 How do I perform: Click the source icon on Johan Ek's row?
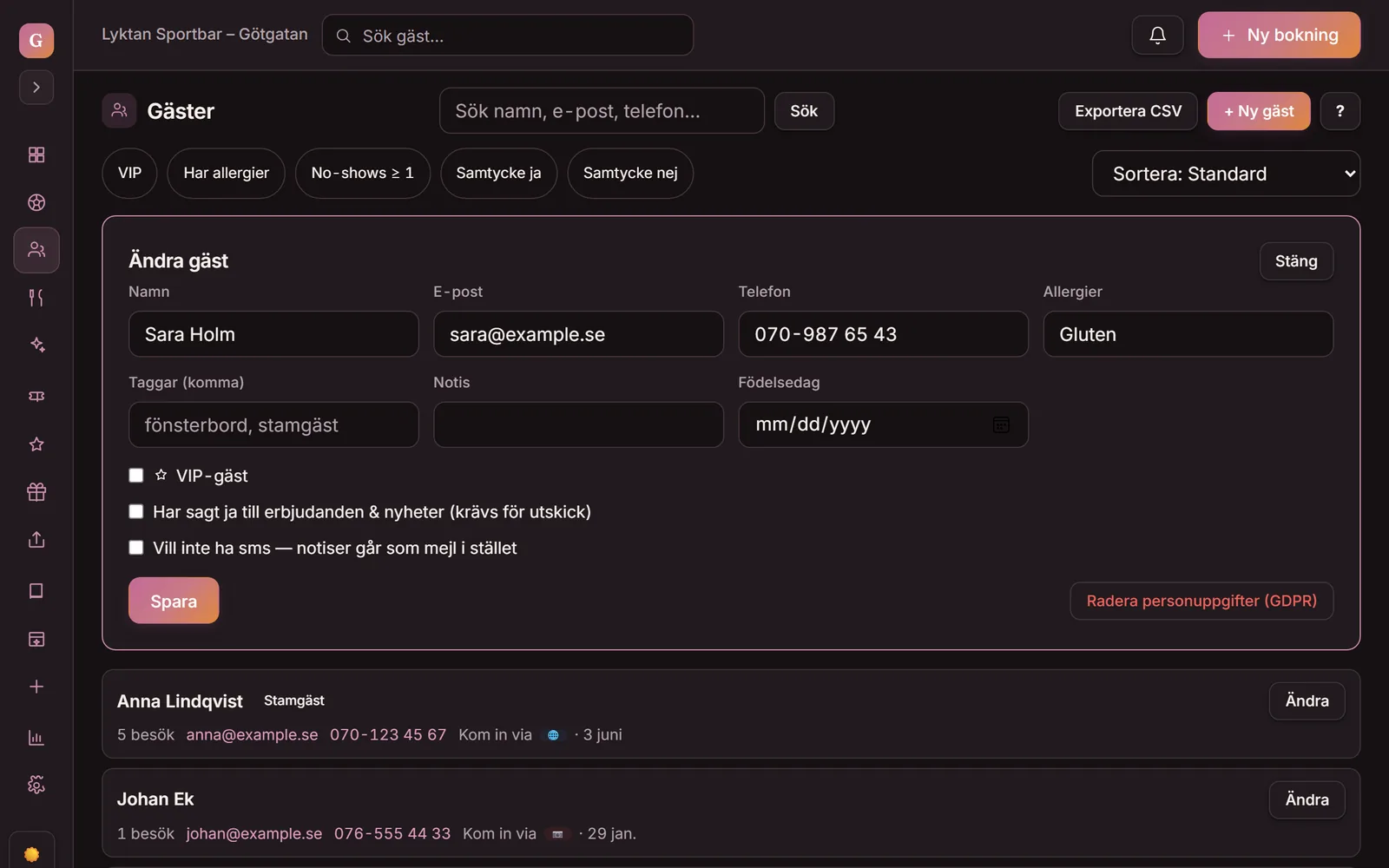click(x=557, y=834)
